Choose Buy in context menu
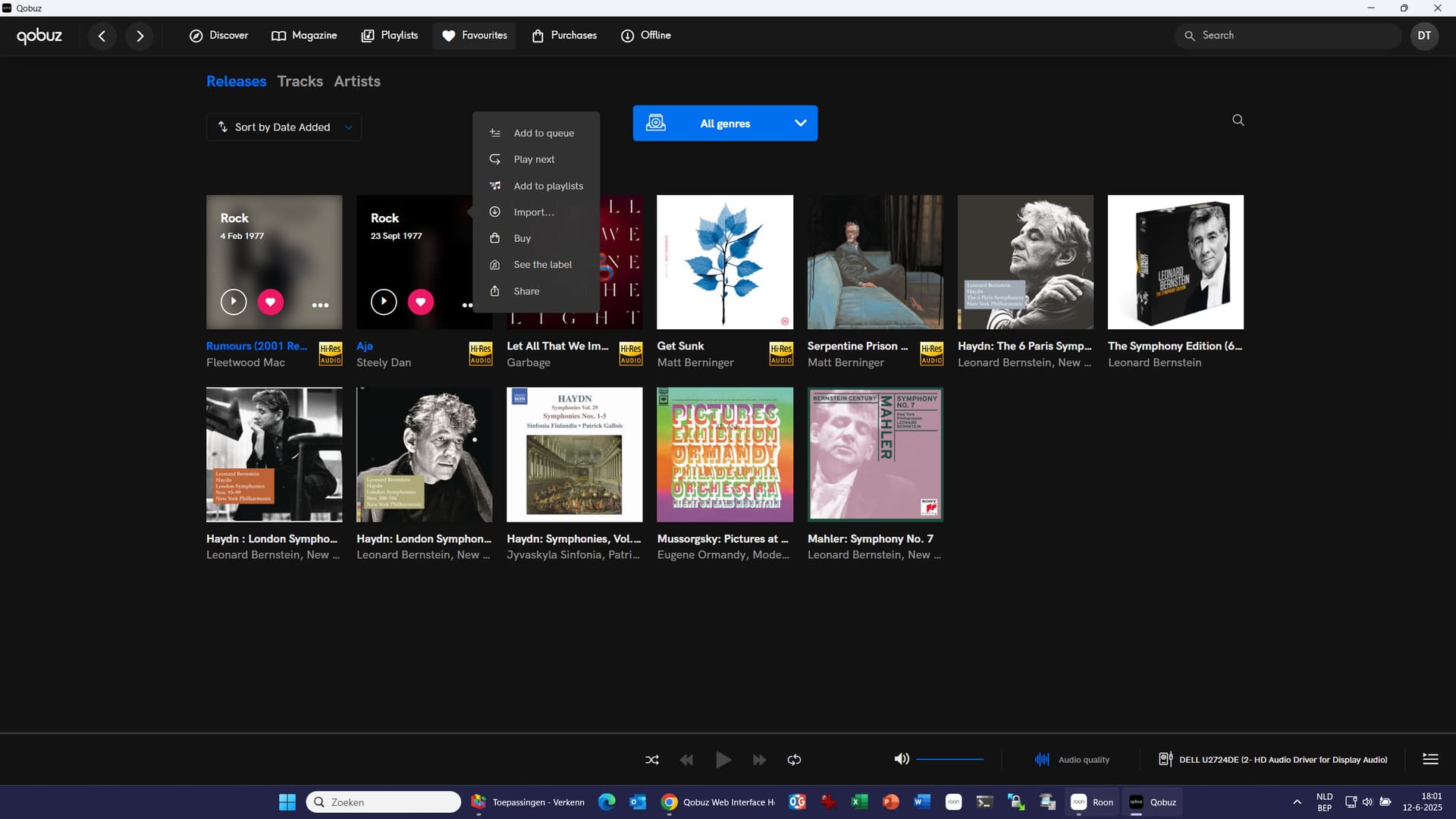 [536, 238]
